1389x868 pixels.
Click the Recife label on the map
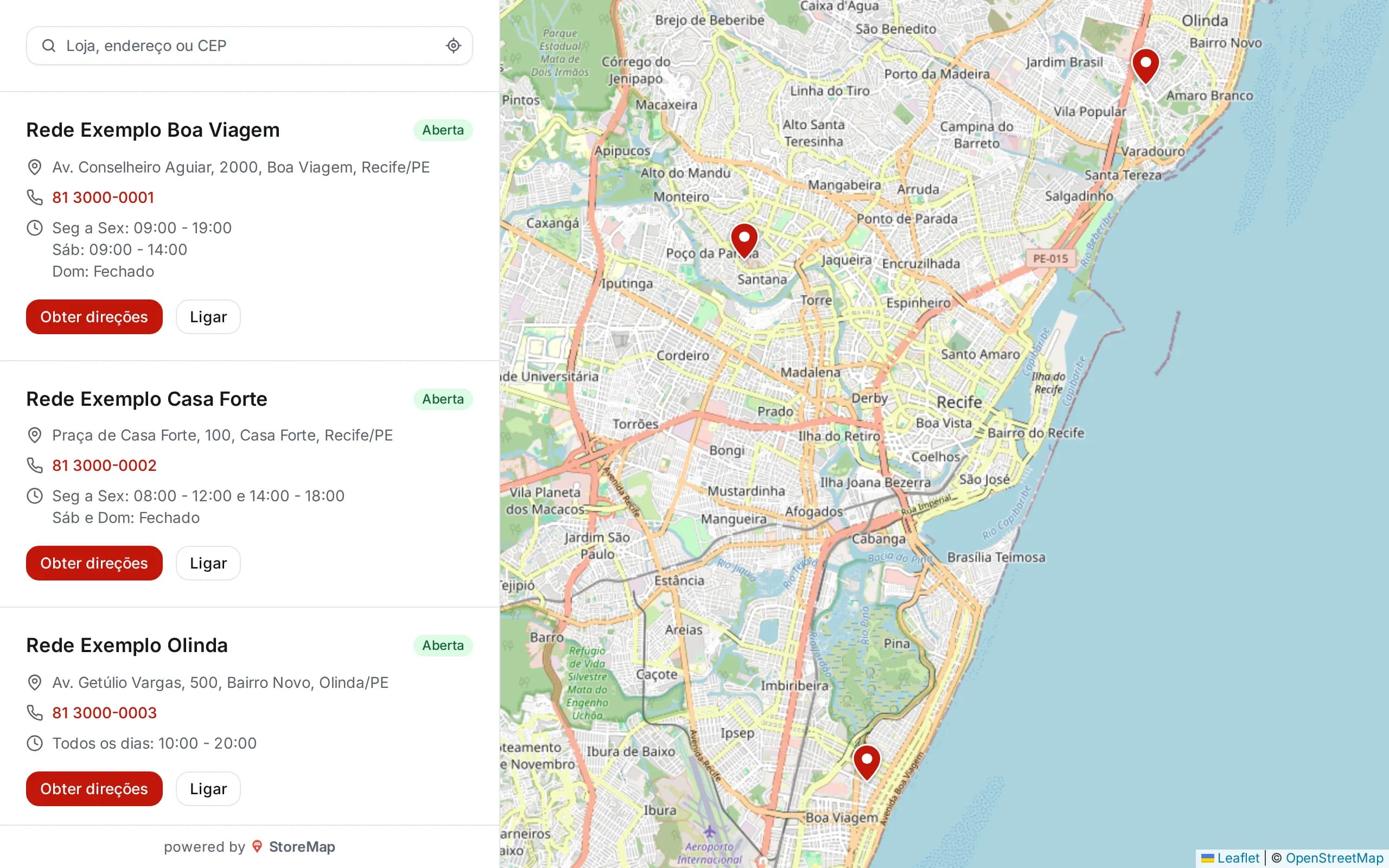pos(959,402)
